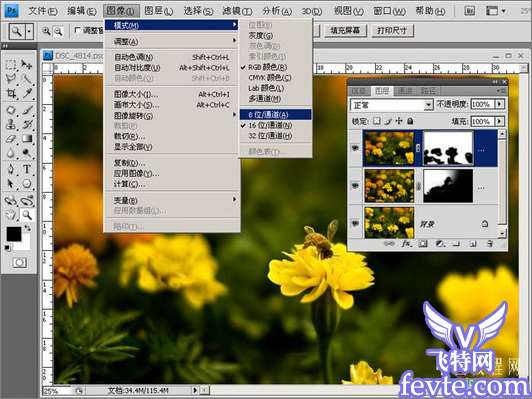
Task: Toggle Quick Mask mode
Action: [19, 263]
